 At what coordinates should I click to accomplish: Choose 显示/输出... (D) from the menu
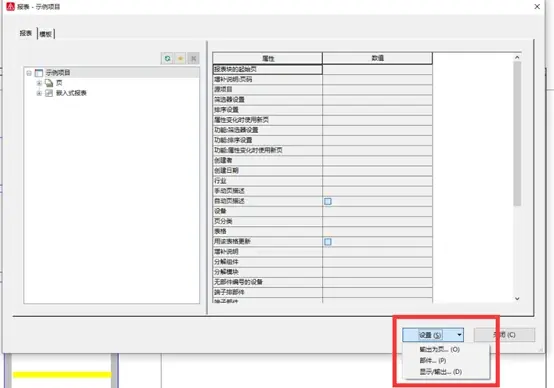pyautogui.click(x=441, y=372)
